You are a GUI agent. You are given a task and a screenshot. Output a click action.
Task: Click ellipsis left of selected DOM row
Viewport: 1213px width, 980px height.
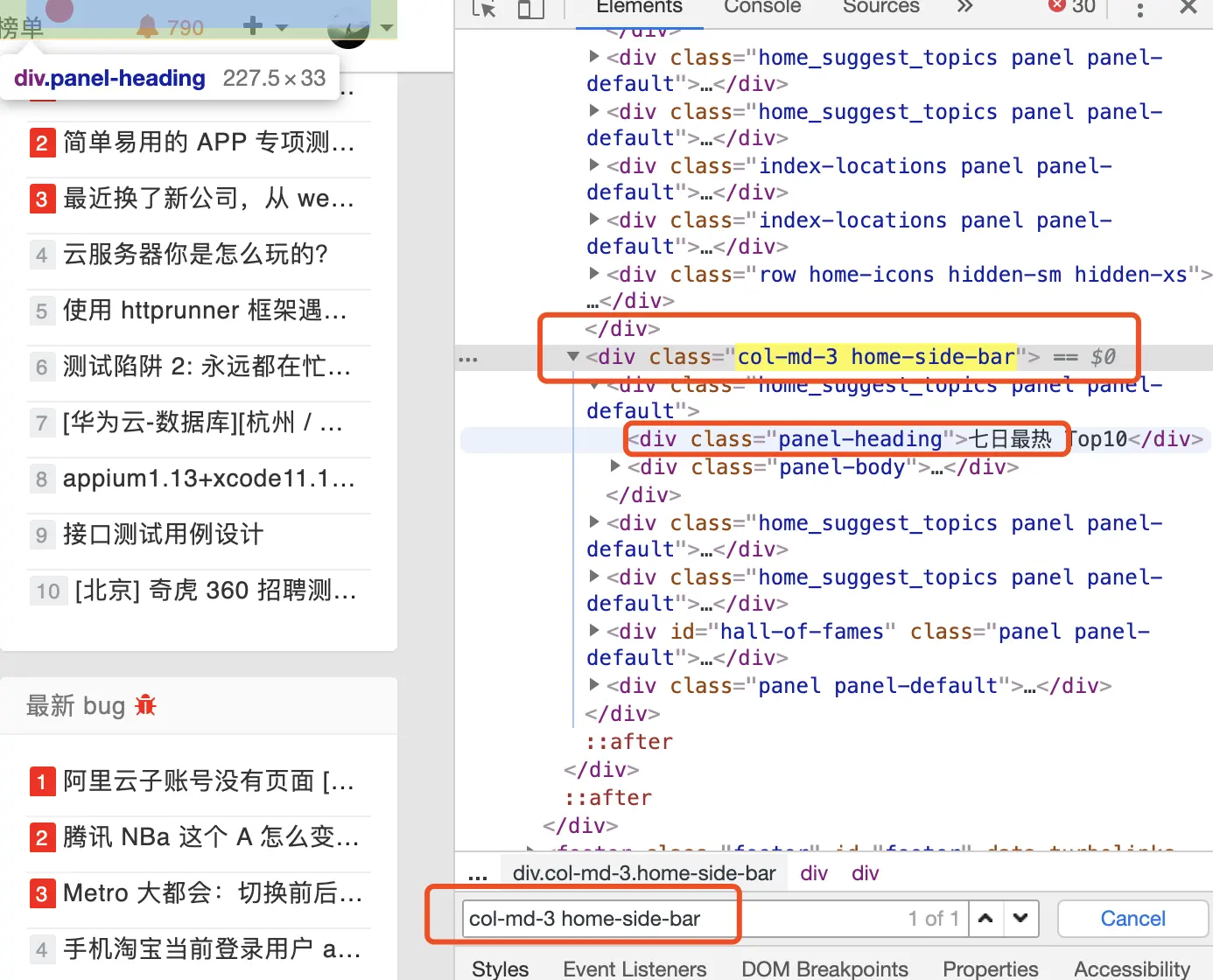click(x=468, y=359)
